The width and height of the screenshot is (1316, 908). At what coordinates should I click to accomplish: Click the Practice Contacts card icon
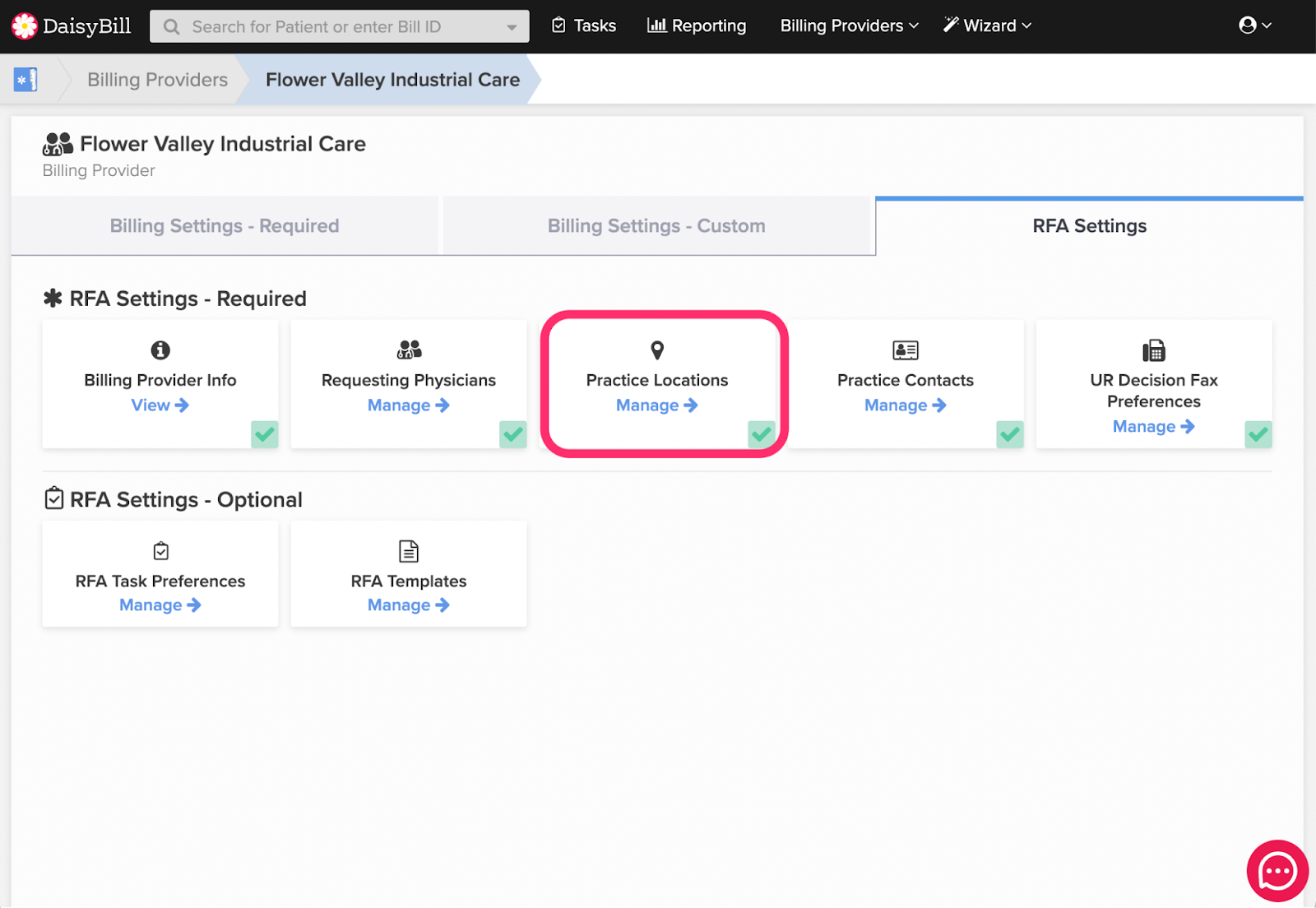[906, 350]
